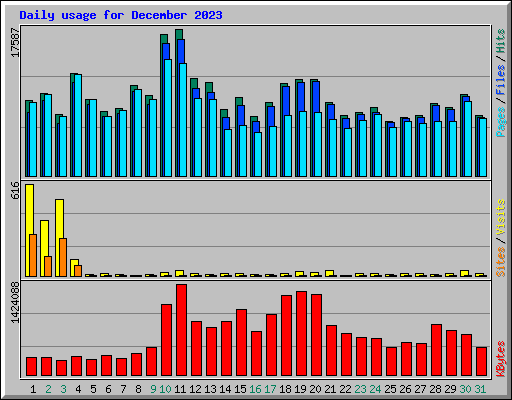Click day 15 on the x-axis
This screenshot has height=400, width=512.
click(x=240, y=389)
